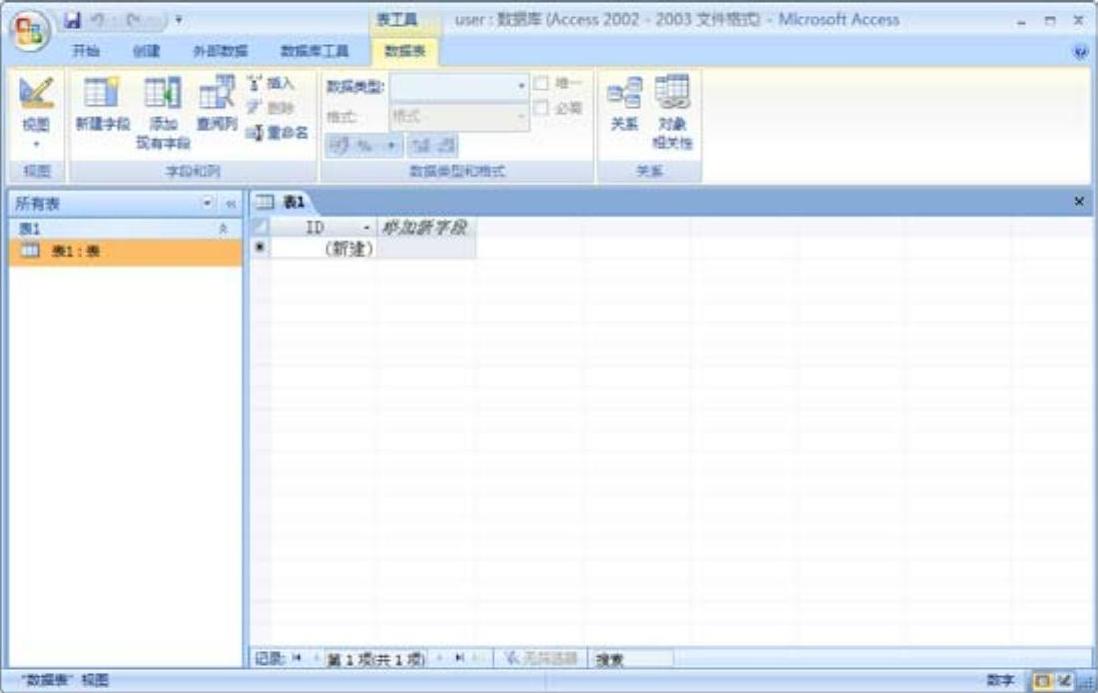The image size is (1098, 693).
Task: Click the 添加新字段 column header
Action: click(x=426, y=227)
